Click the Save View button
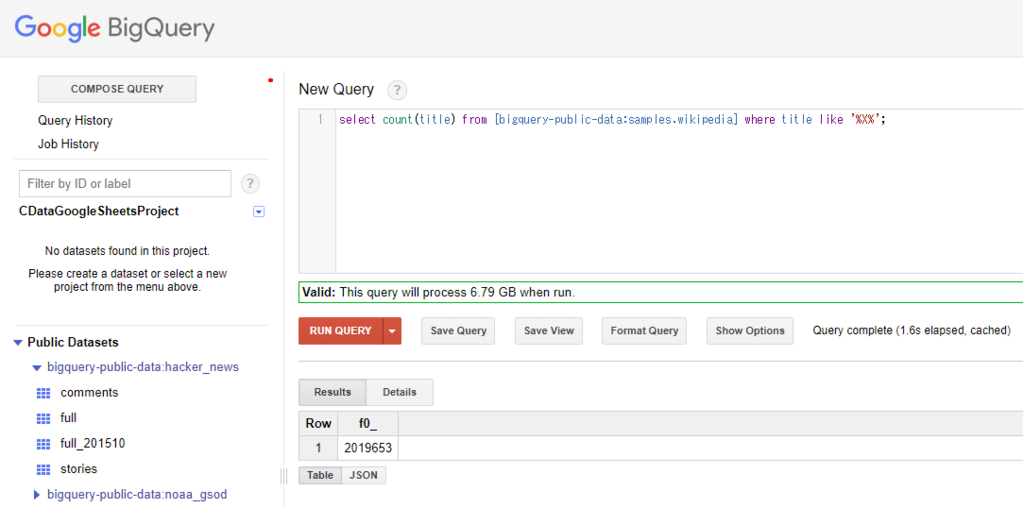The width and height of the screenshot is (1024, 508). pyautogui.click(x=549, y=331)
